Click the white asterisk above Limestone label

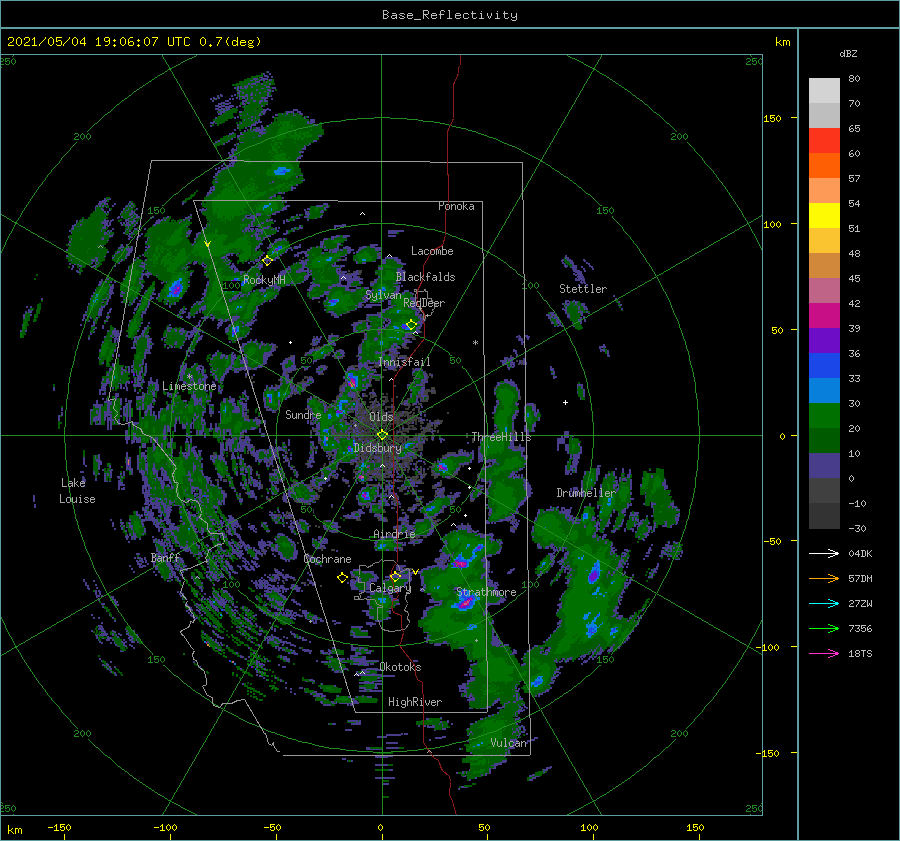(x=189, y=377)
